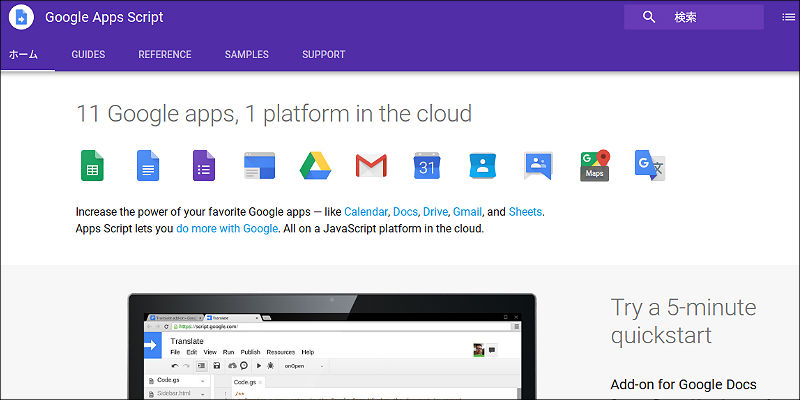Click 'Add-on for Google Docs' text
800x400 pixels.
coord(683,385)
